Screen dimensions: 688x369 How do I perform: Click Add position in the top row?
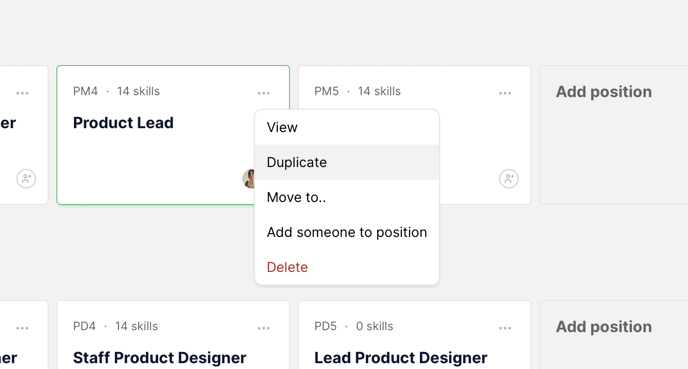point(604,92)
